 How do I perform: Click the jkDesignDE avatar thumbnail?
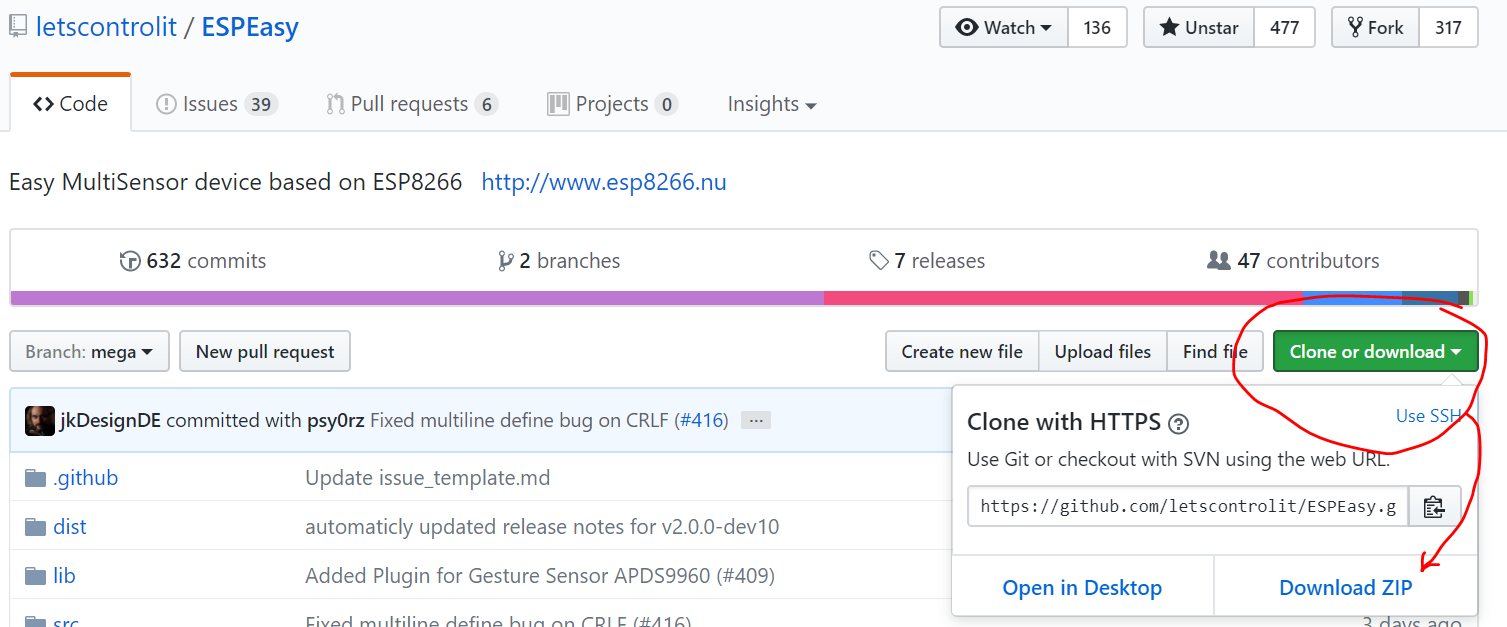[x=40, y=421]
